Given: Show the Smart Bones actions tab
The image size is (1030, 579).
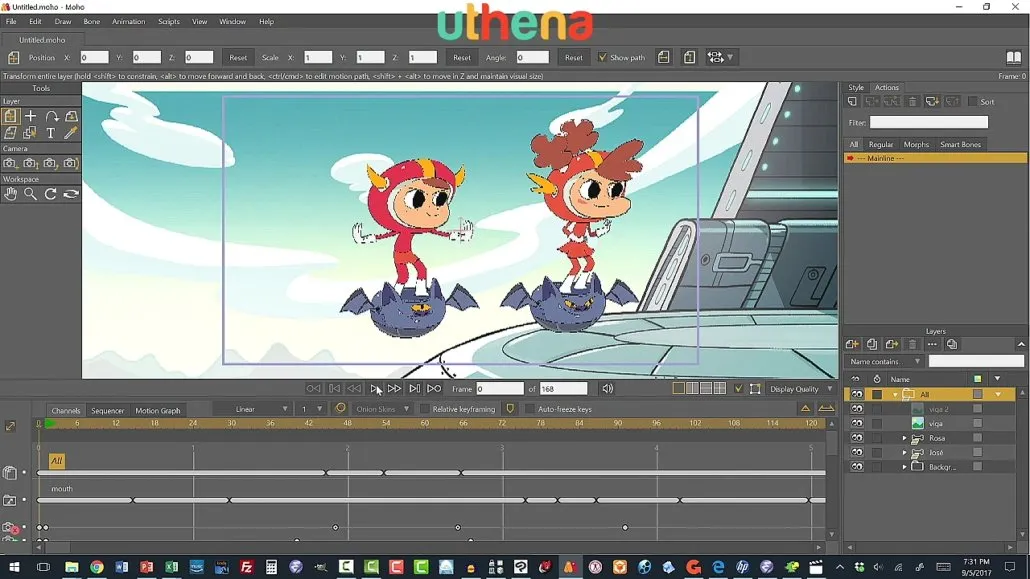Looking at the screenshot, I should [960, 145].
